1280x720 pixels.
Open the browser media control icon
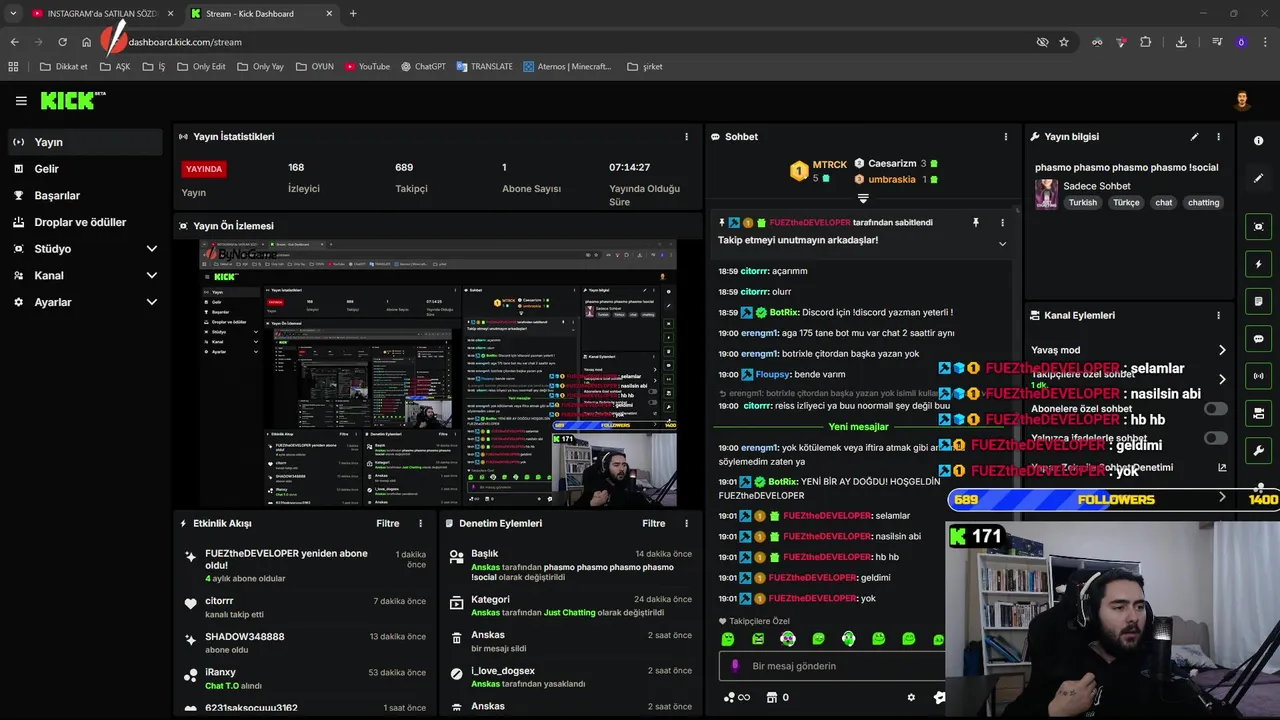[1217, 42]
